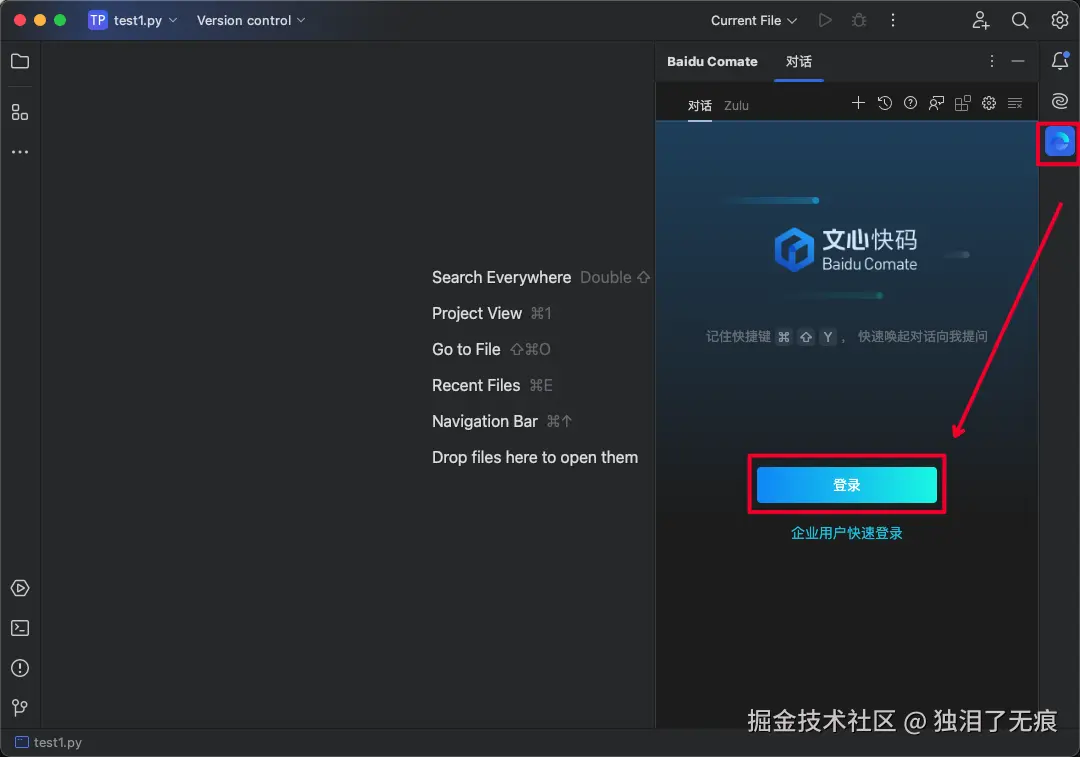Open the Current File run configuration dropdown
Image resolution: width=1080 pixels, height=757 pixels.
754,20
